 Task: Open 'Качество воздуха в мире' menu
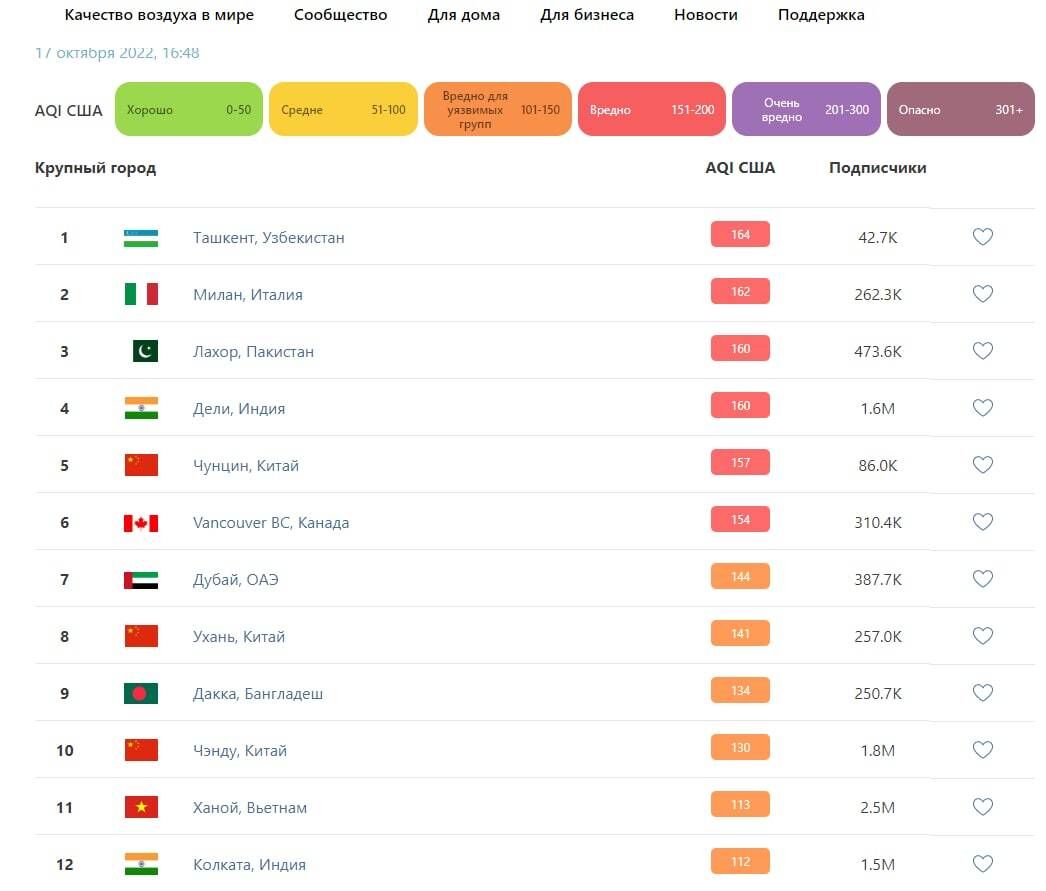[159, 15]
